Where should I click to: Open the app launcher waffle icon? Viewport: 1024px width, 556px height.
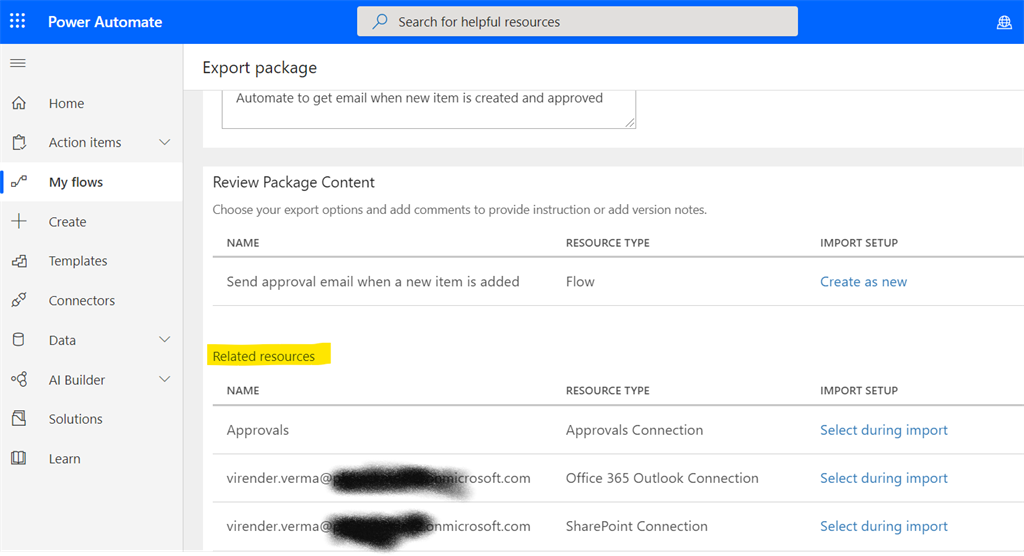pos(18,22)
